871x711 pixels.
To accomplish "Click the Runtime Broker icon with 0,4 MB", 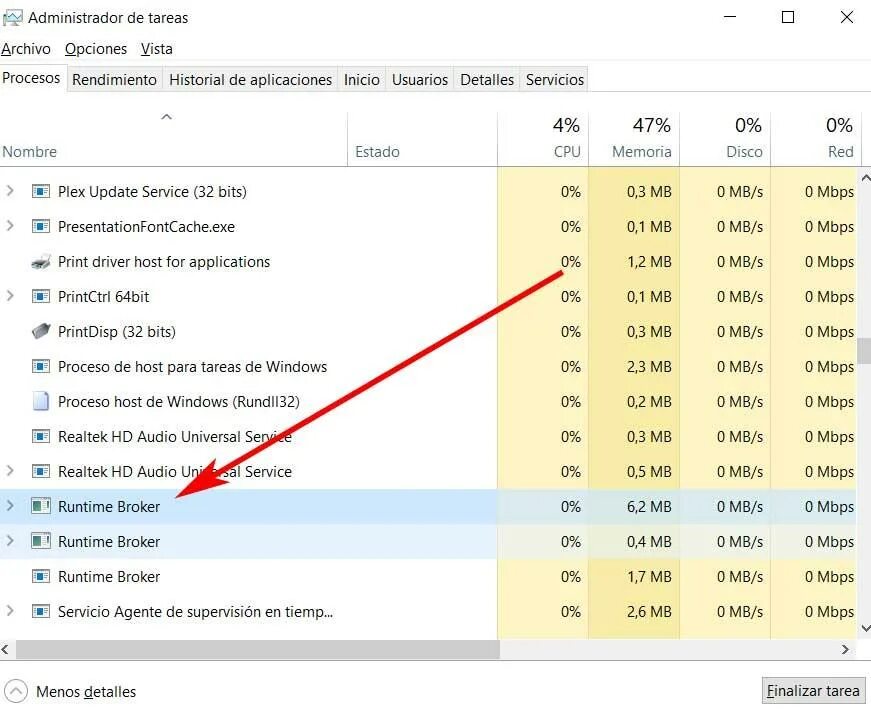I will point(41,542).
